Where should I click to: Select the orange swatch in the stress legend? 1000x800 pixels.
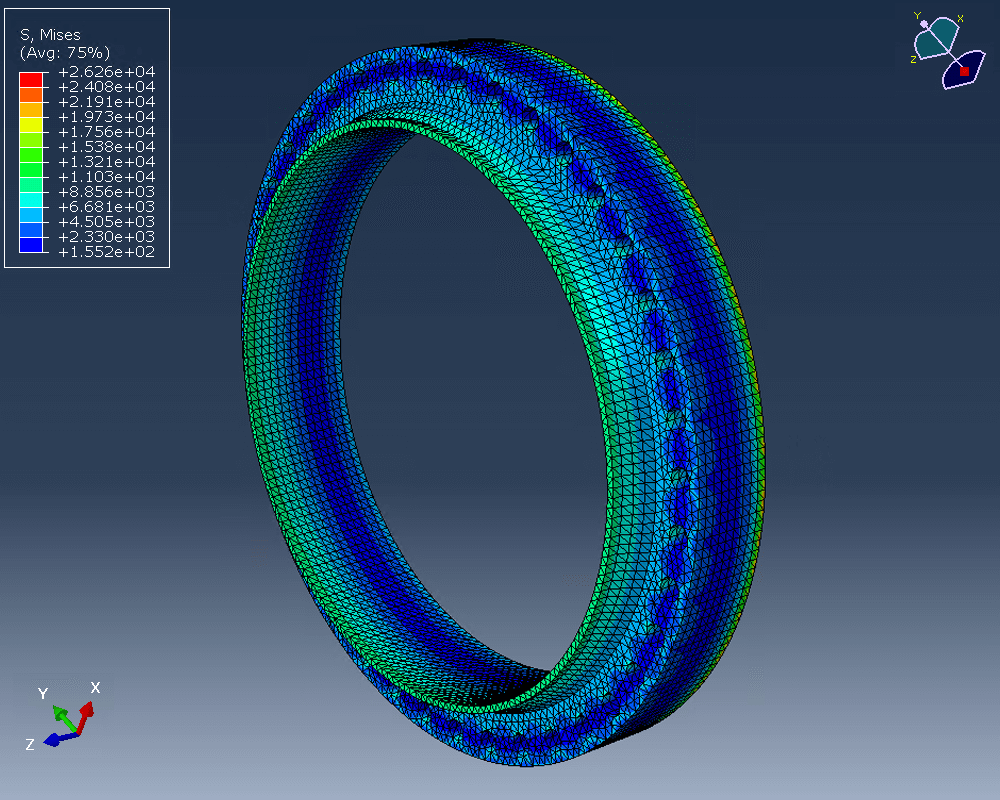[x=31, y=95]
